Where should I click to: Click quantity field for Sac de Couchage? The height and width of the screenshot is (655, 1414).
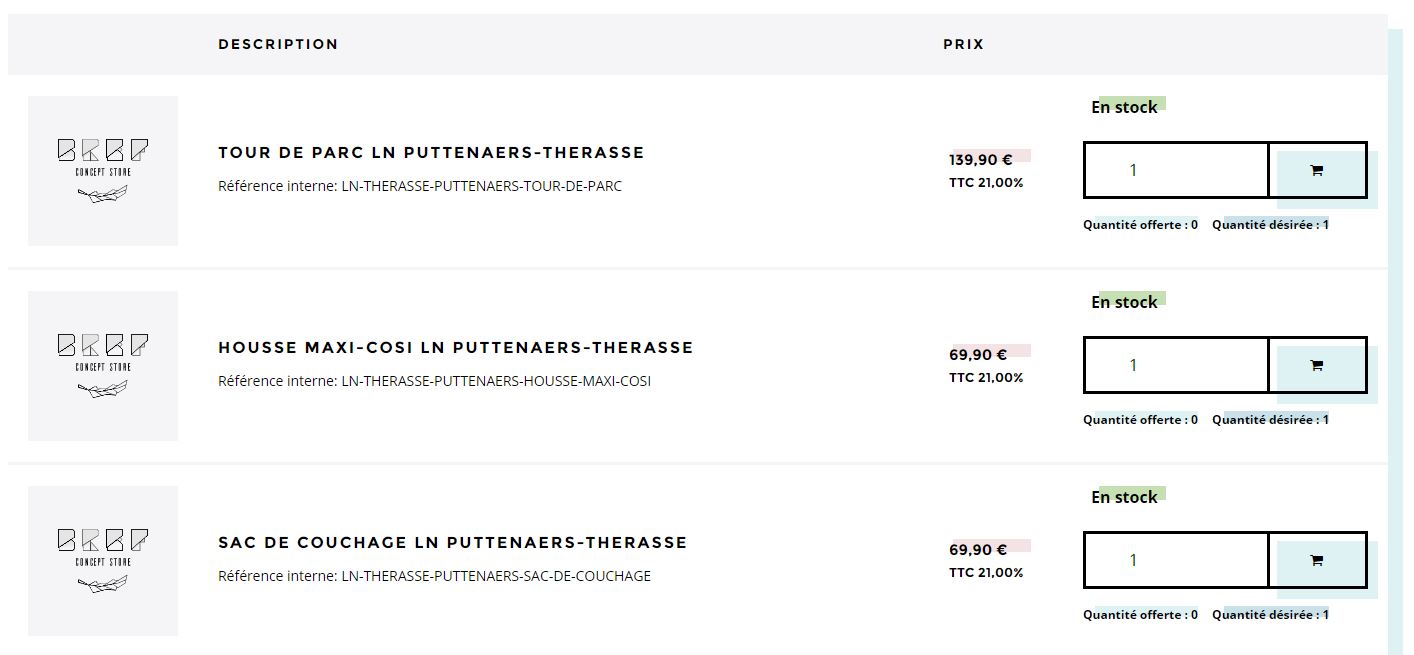pos(1176,561)
